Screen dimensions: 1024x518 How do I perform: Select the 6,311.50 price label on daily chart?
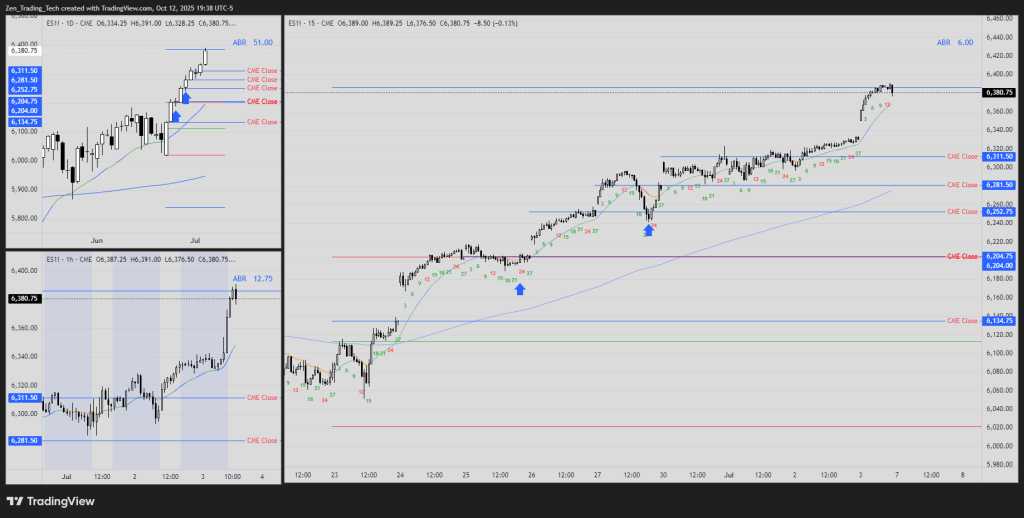tap(23, 71)
